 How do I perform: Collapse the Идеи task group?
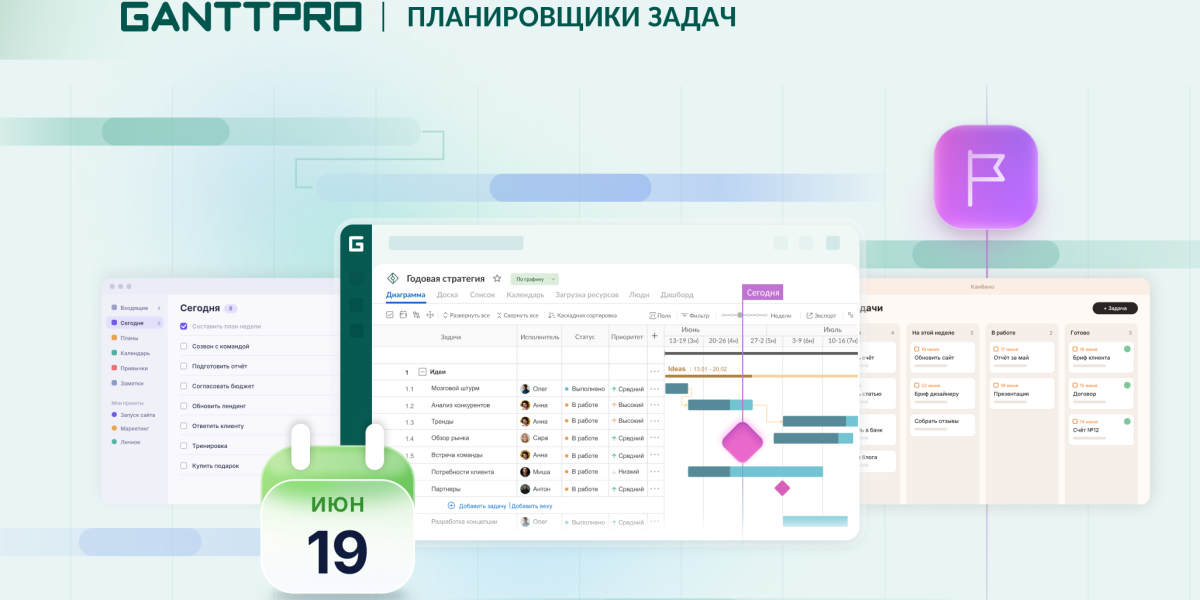click(x=422, y=371)
